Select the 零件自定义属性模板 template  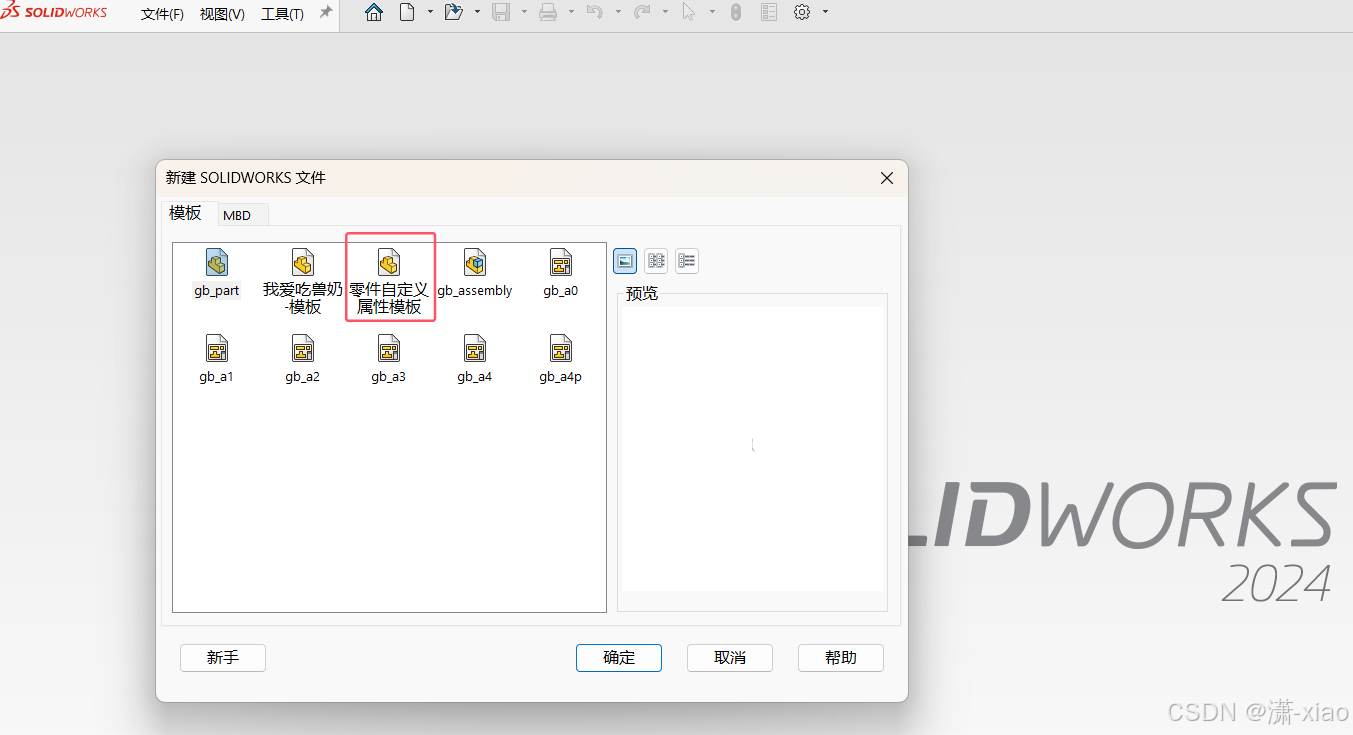tap(389, 283)
